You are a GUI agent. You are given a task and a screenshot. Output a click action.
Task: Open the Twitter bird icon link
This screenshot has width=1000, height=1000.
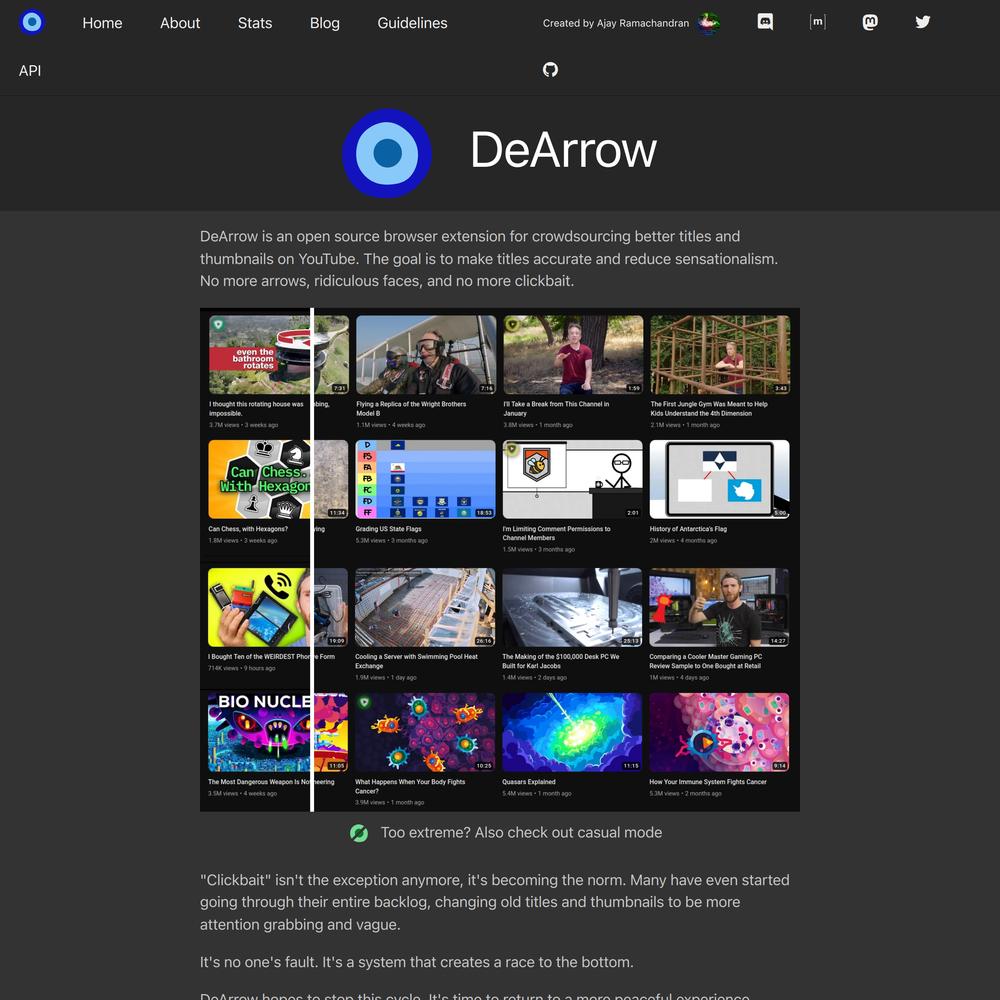923,22
